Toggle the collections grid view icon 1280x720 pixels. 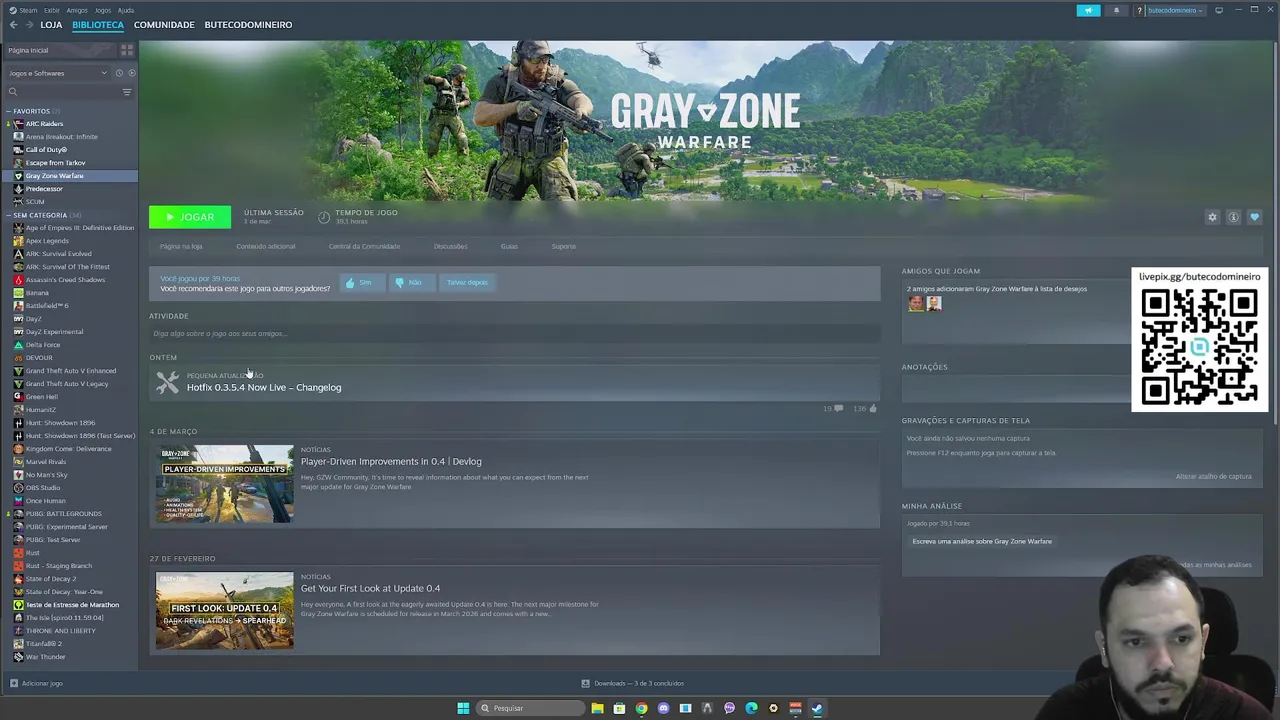click(x=127, y=50)
